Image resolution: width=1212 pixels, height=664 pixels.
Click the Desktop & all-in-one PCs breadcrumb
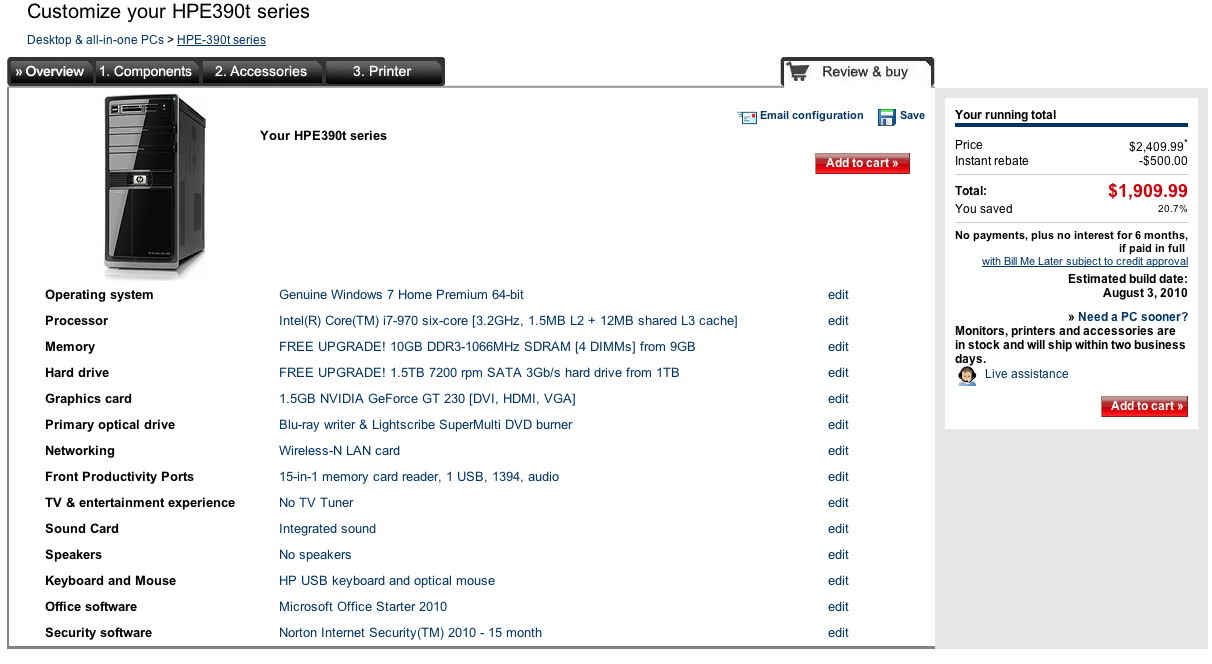[95, 40]
